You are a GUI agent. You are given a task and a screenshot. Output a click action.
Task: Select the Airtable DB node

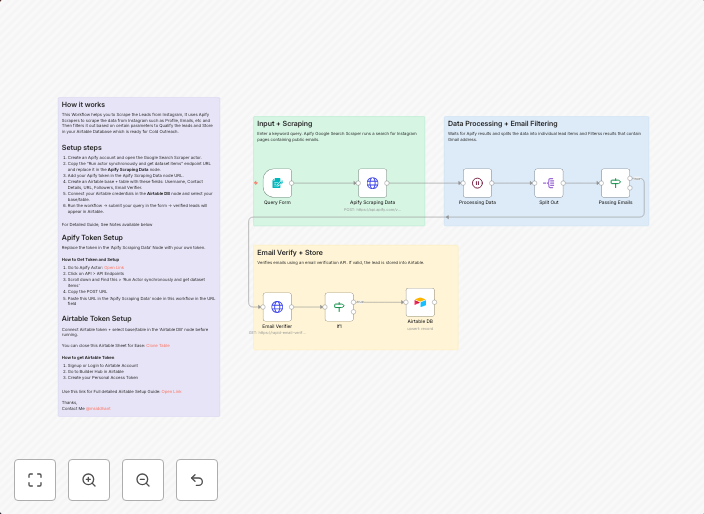tap(420, 303)
